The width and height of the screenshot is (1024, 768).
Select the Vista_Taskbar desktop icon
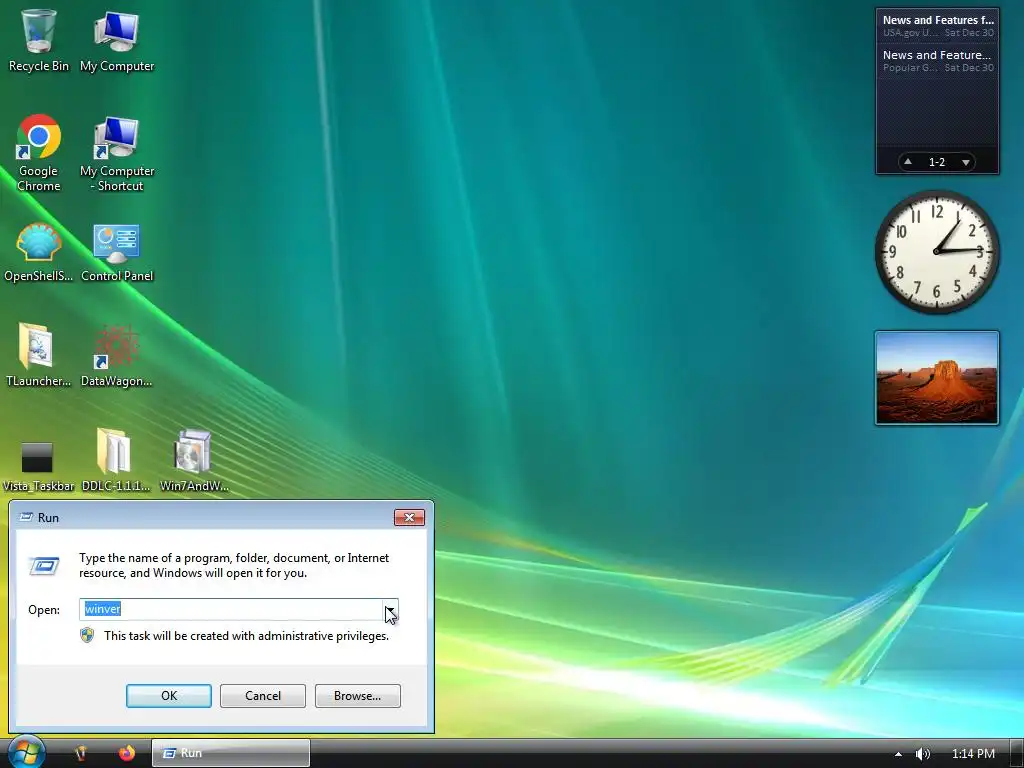tap(38, 465)
